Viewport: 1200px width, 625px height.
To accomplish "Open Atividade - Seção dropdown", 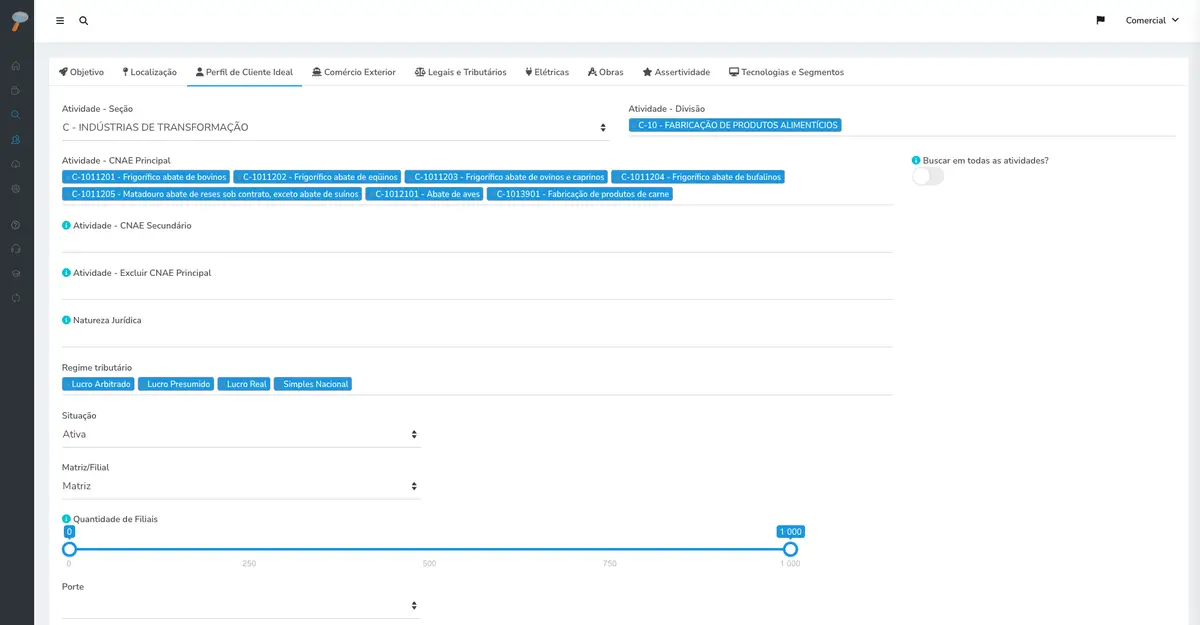I will coord(336,127).
